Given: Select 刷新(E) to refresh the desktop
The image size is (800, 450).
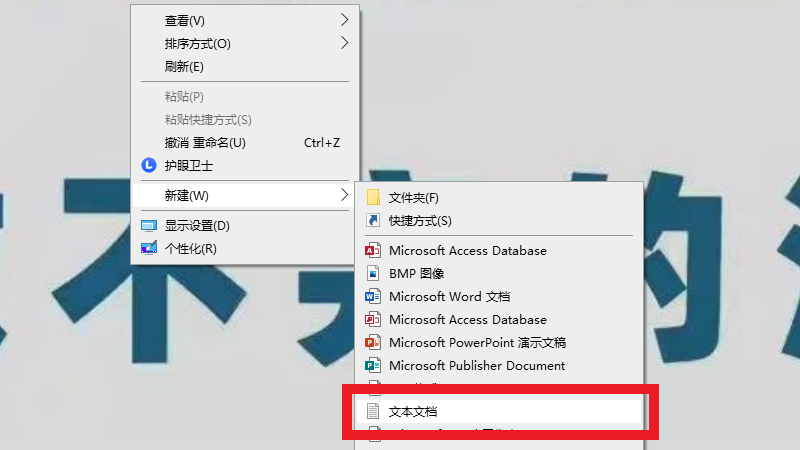Looking at the screenshot, I should (x=184, y=67).
